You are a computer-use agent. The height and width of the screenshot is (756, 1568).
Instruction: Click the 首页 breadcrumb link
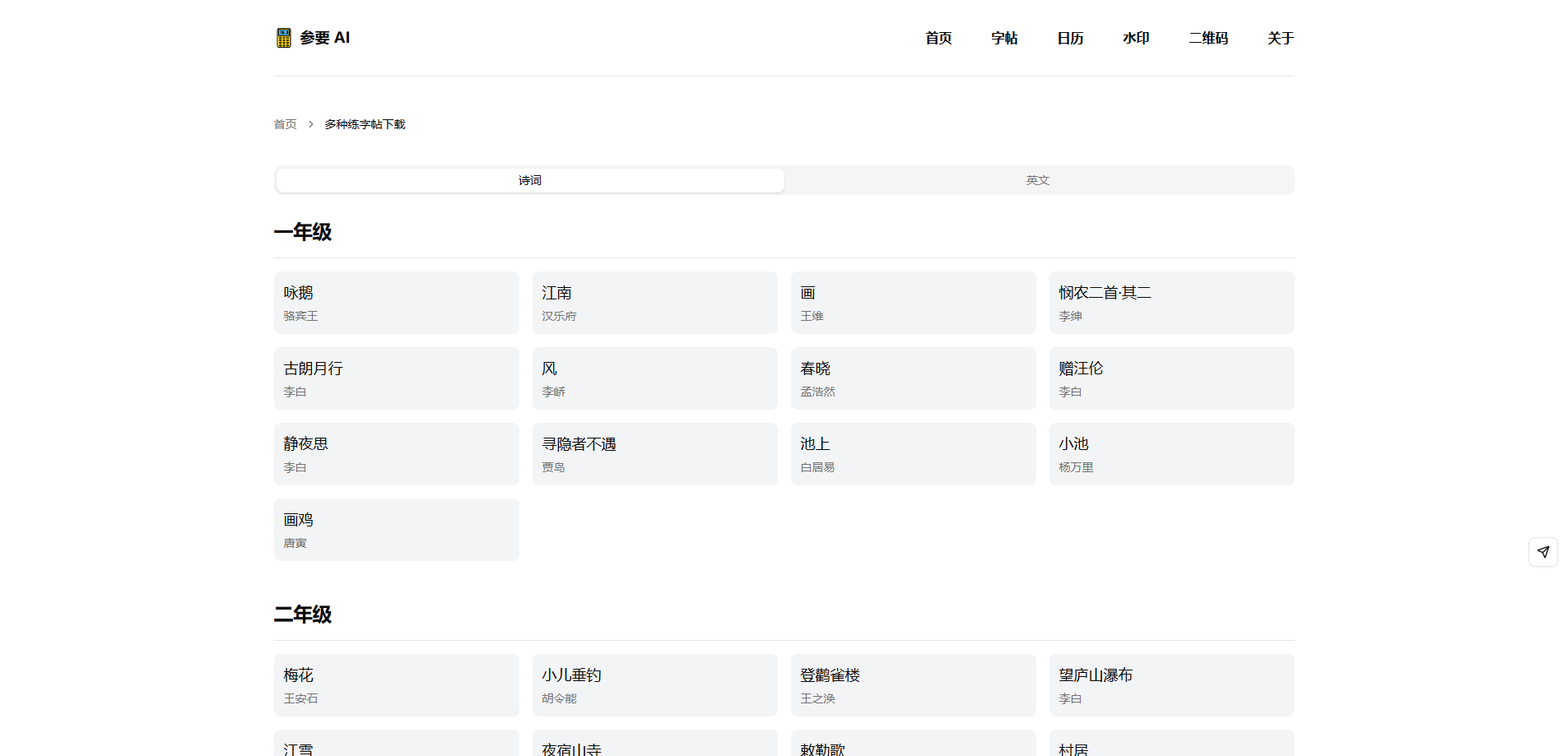285,123
